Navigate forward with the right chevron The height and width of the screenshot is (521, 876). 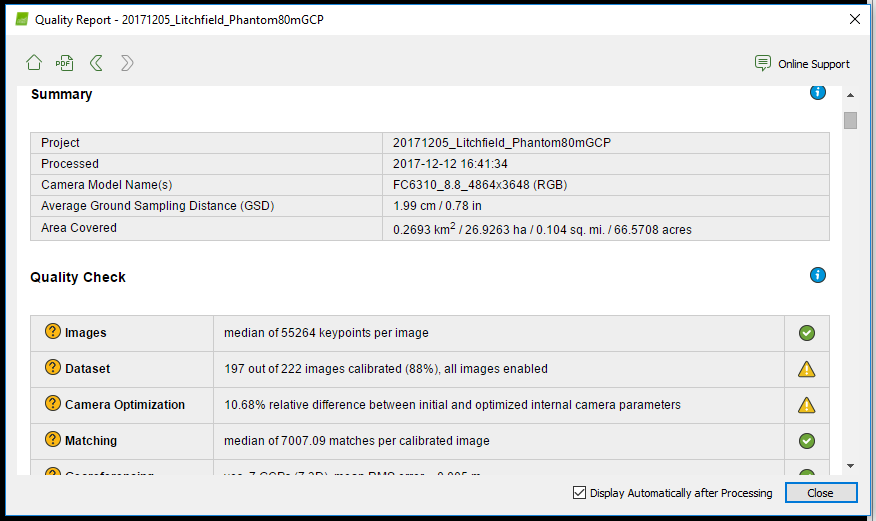click(x=127, y=63)
